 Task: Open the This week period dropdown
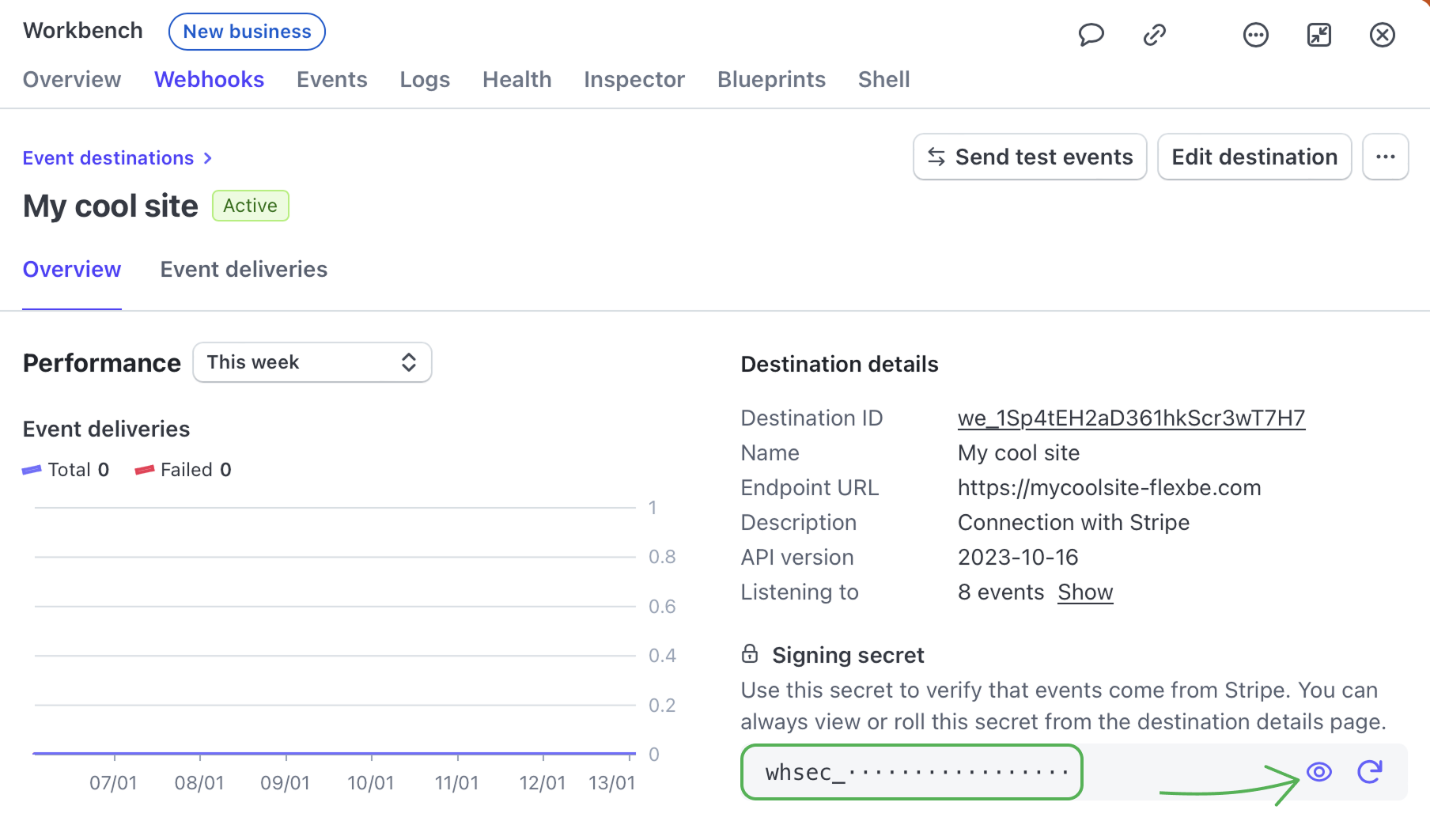point(312,362)
